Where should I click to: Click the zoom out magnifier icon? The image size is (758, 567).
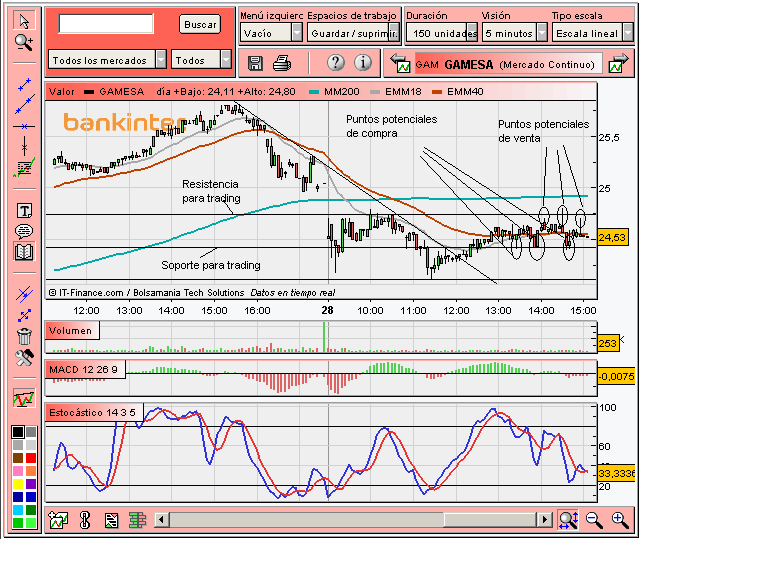594,520
